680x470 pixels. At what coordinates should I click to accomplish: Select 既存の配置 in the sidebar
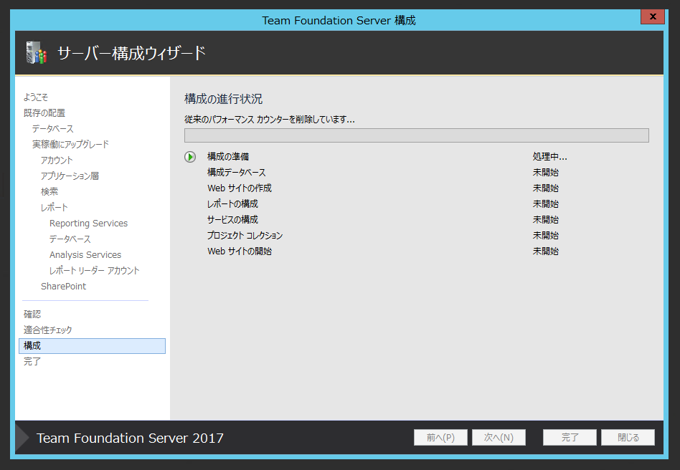pos(44,113)
